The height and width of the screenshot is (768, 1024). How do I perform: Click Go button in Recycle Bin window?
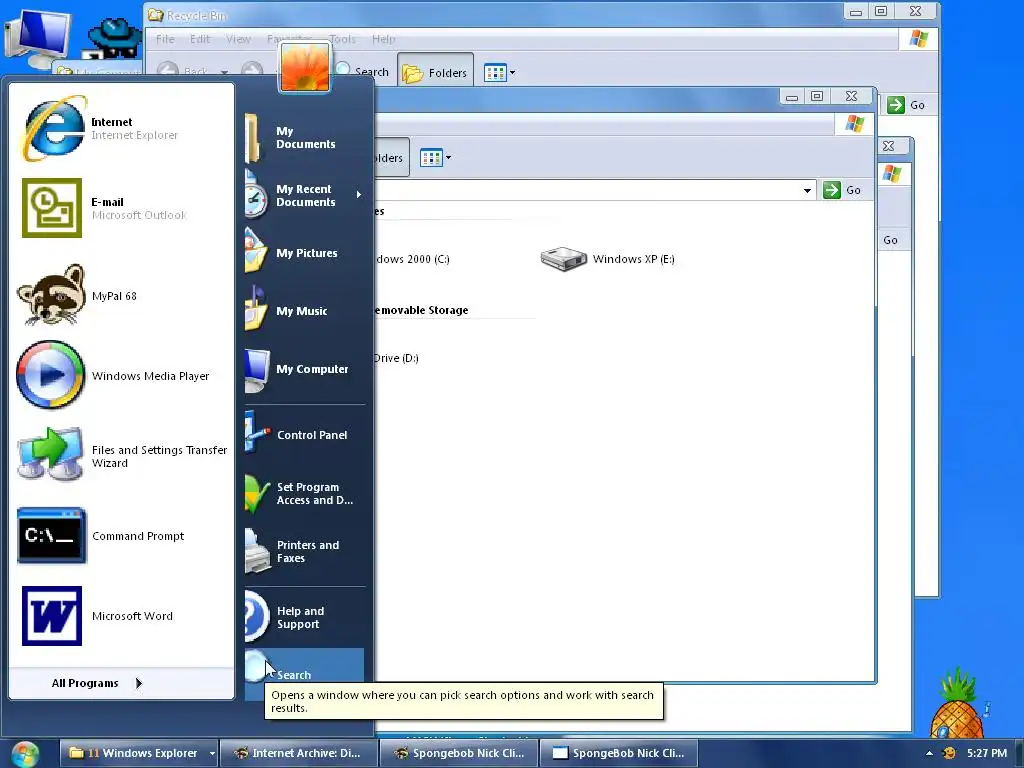click(906, 104)
